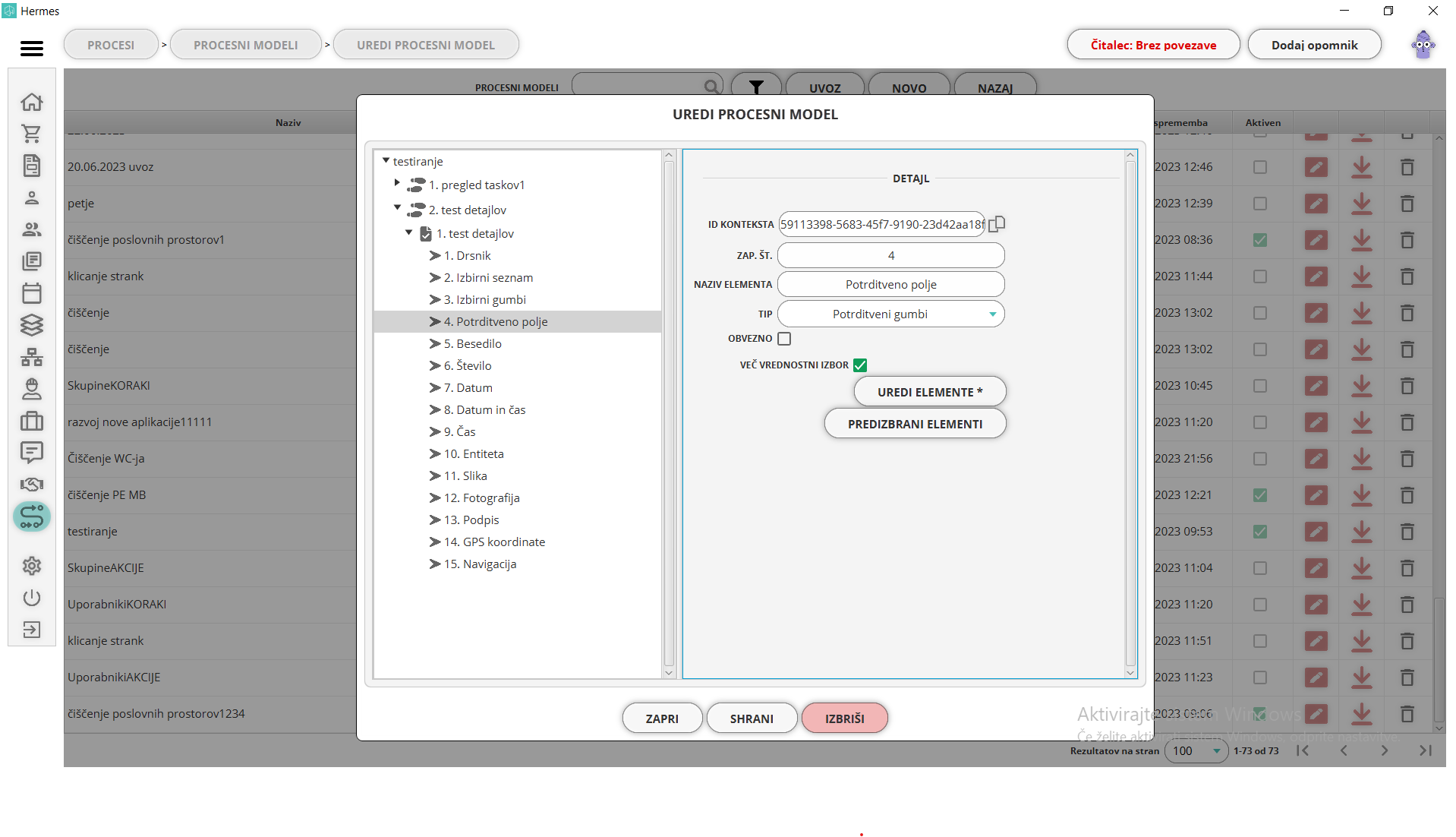This screenshot has width=1456, height=837.
Task: Toggle Aktiven for Čiščenje WC-ja row
Action: click(1260, 459)
